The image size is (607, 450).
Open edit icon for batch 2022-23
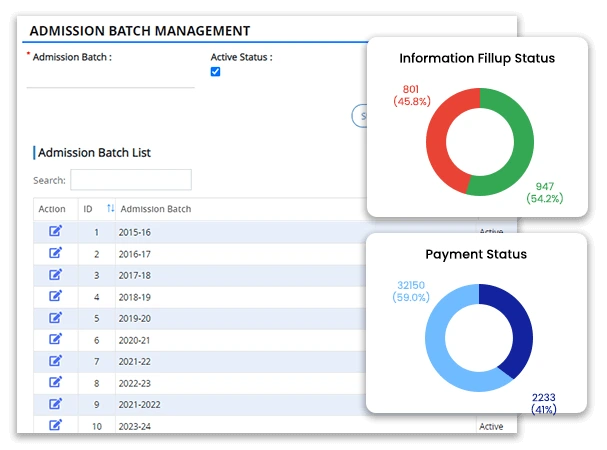point(55,382)
